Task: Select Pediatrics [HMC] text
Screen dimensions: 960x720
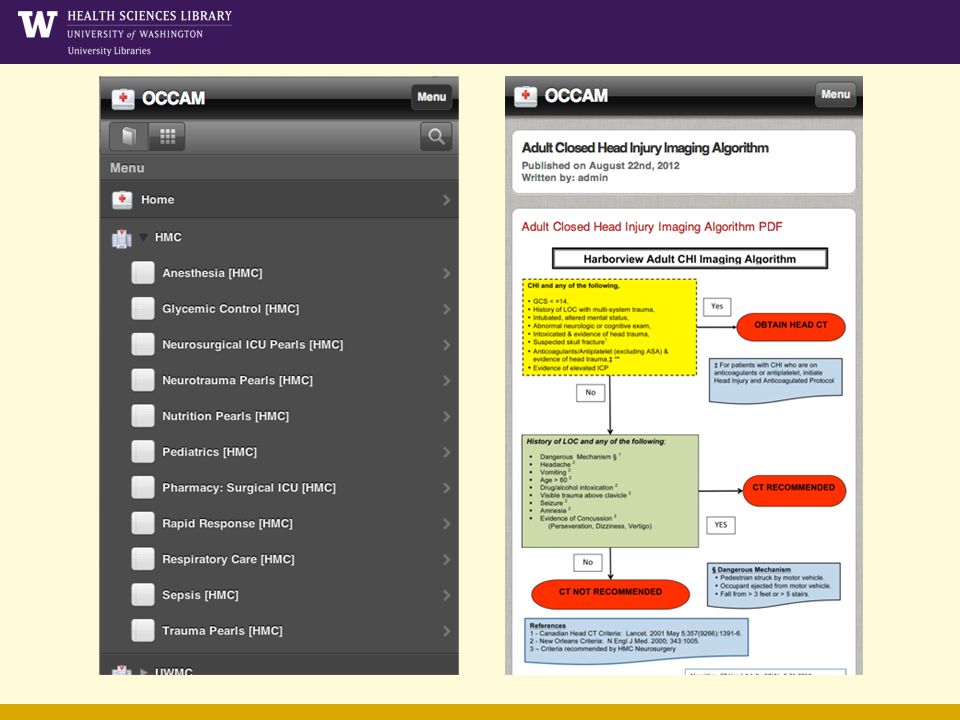Action: point(209,452)
